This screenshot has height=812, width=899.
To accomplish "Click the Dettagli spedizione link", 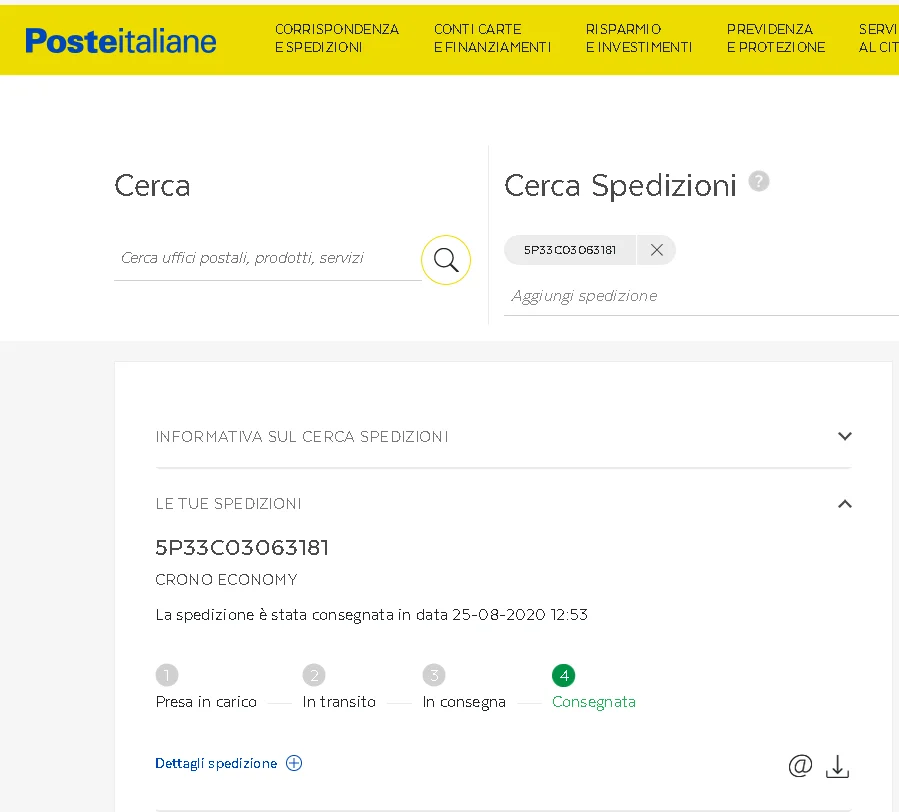I will (x=216, y=763).
